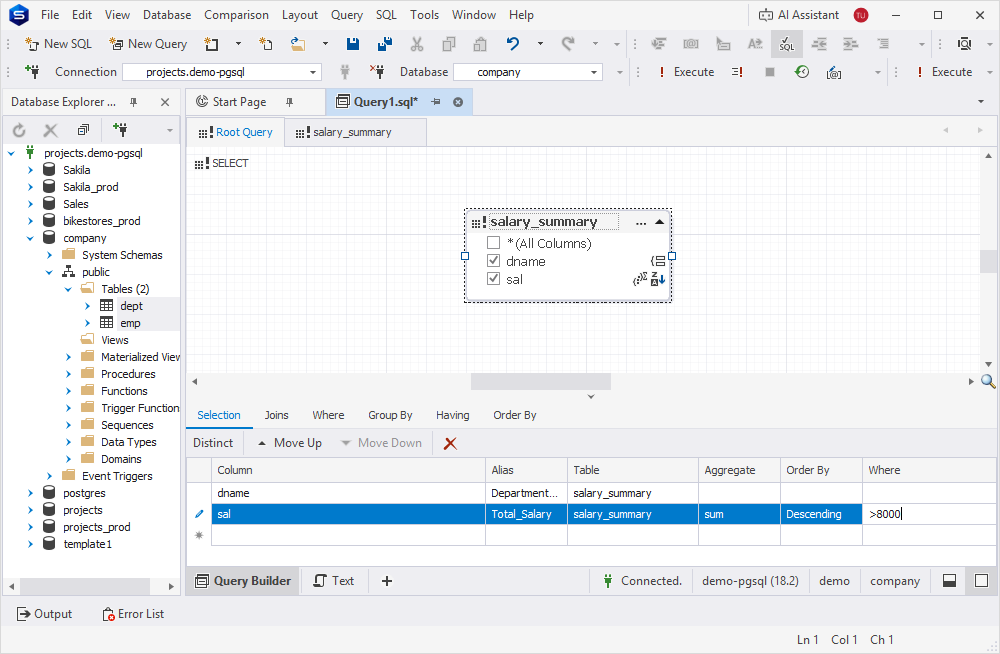Expand the emp table node
Image resolution: width=1000 pixels, height=654 pixels.
[x=87, y=323]
